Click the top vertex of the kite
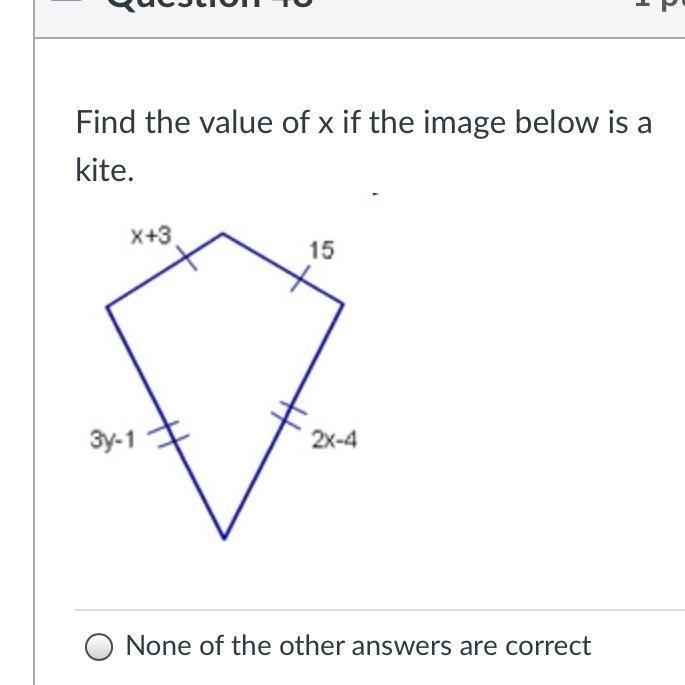The image size is (685, 685). 222,234
